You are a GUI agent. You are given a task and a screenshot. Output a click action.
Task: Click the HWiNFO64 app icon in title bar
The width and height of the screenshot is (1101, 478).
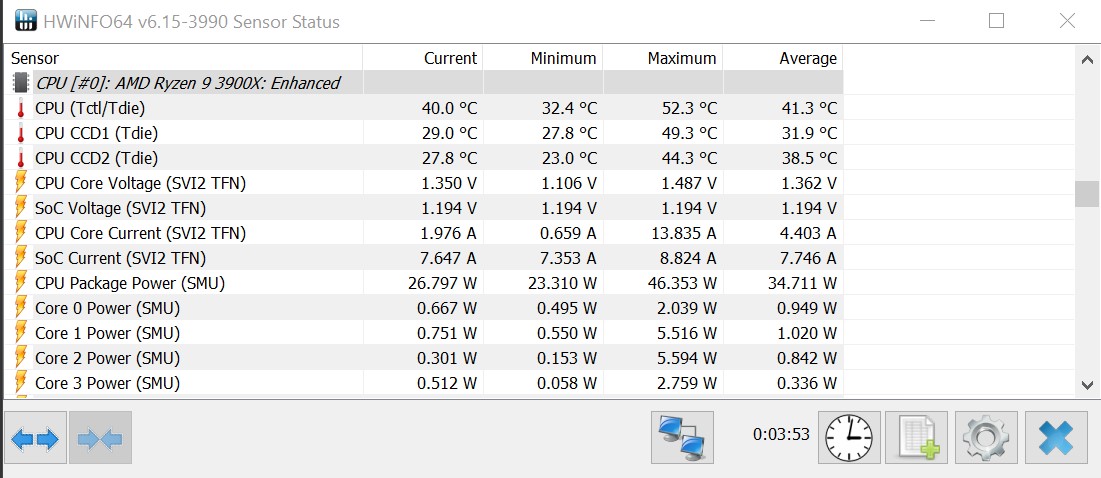(25, 21)
